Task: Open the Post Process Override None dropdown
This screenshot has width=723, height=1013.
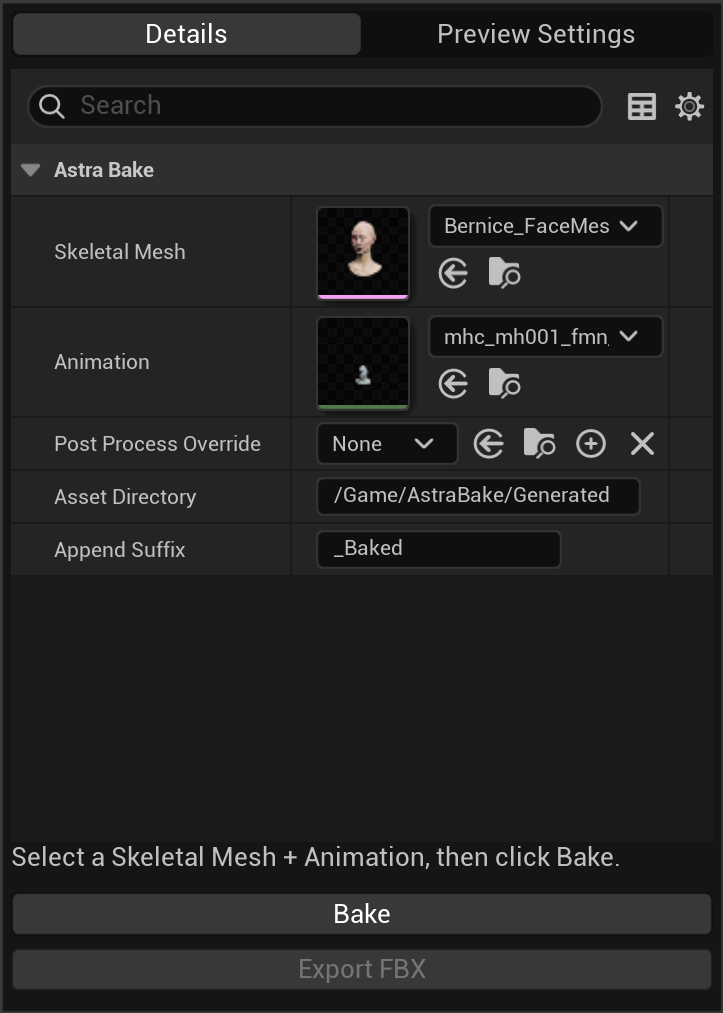Action: [386, 444]
